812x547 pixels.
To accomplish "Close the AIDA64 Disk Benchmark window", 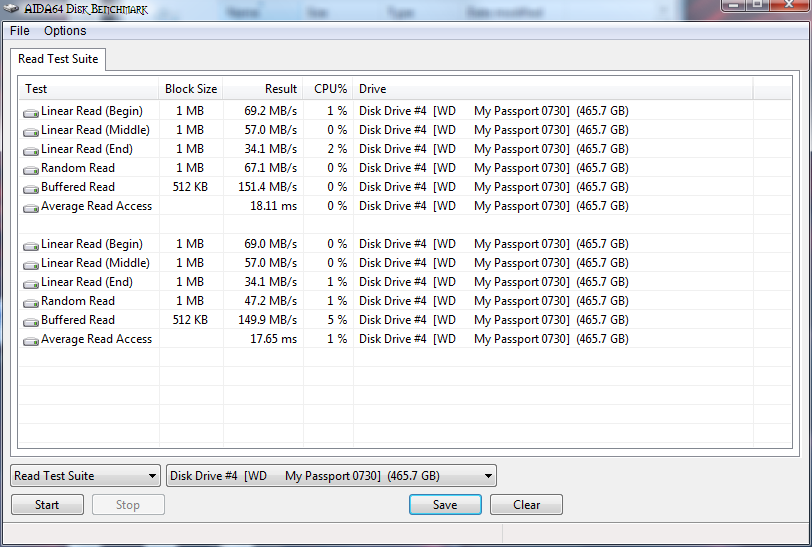I will (x=789, y=5).
